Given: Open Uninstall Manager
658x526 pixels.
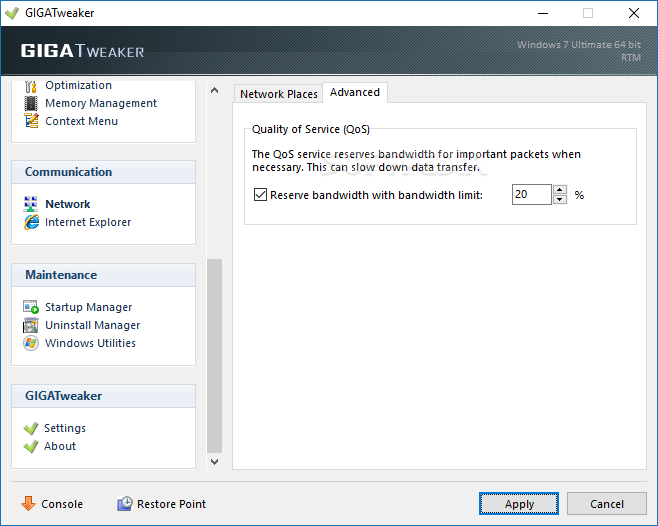Looking at the screenshot, I should [92, 325].
